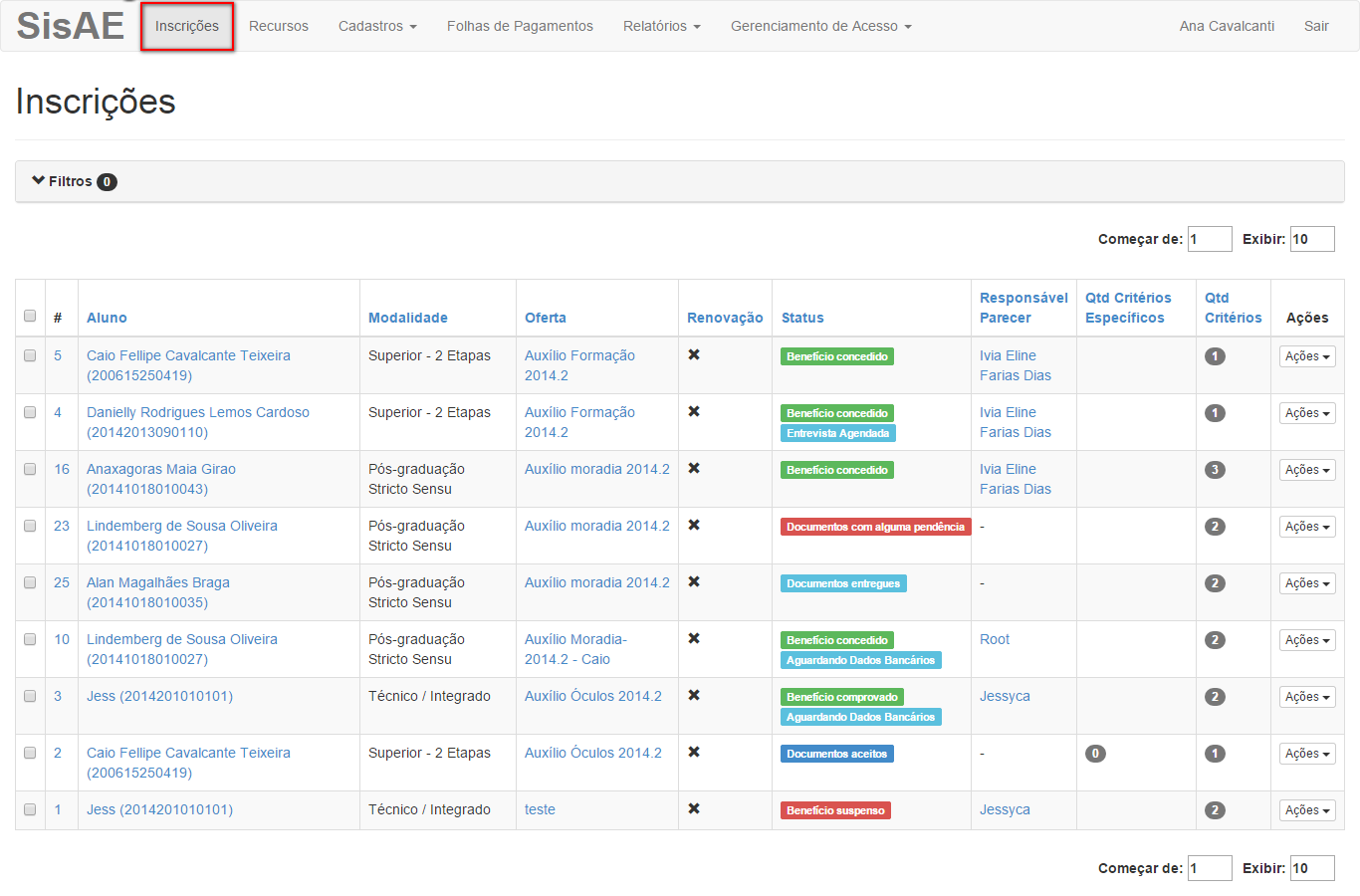Click the bottom Exibir input field
This screenshot has width=1360, height=896.
tap(1312, 868)
